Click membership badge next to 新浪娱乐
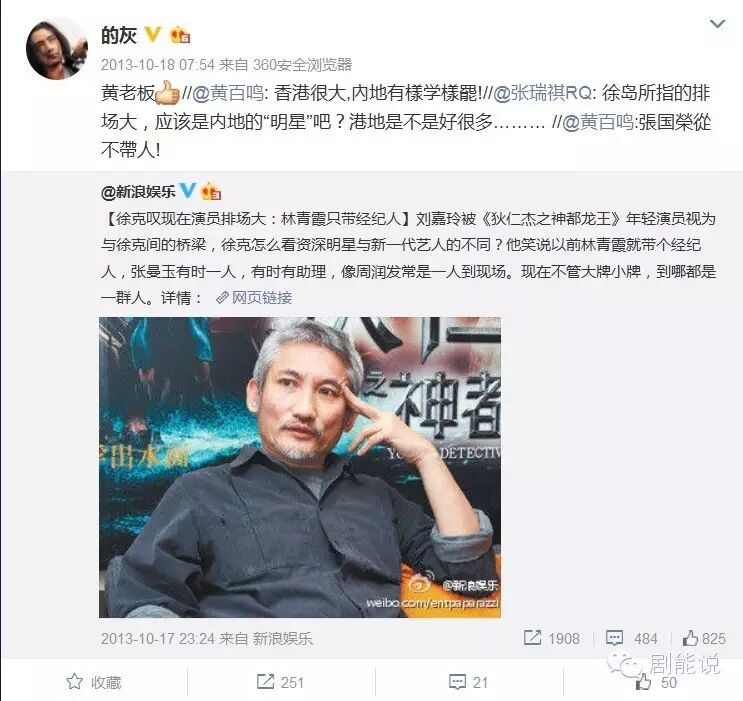The height and width of the screenshot is (701, 743). 211,191
